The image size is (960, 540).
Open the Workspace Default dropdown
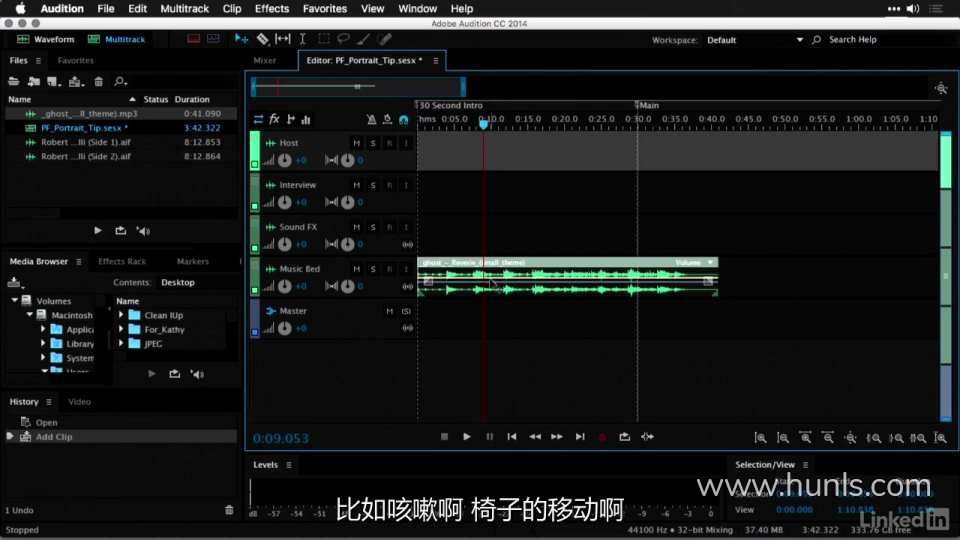coord(755,40)
